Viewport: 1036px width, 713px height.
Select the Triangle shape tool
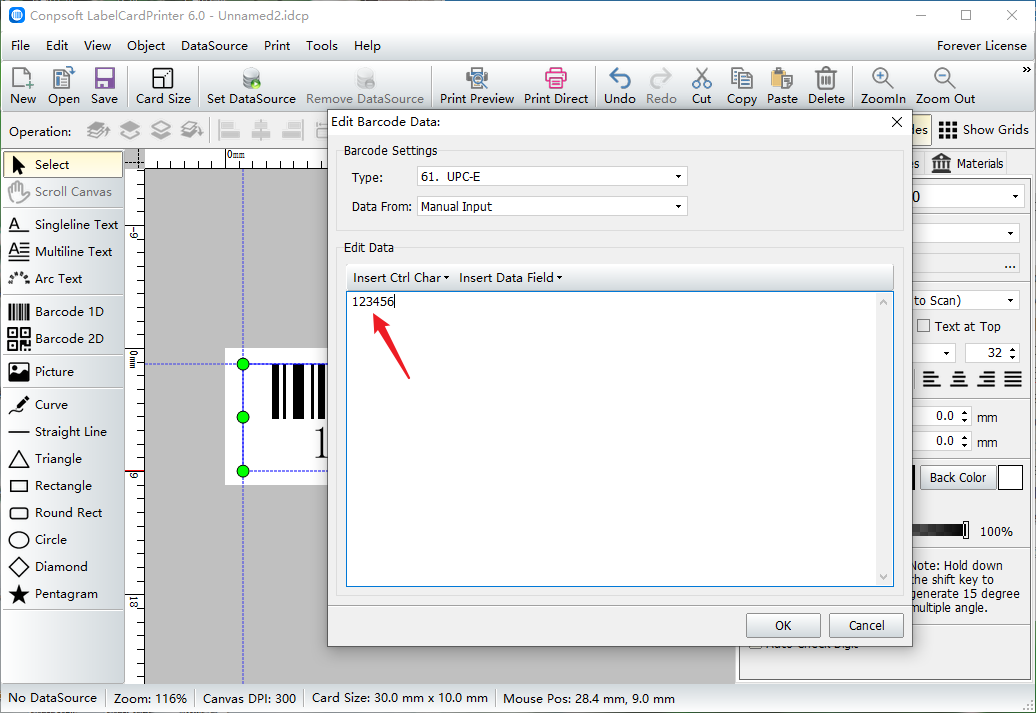click(x=63, y=459)
